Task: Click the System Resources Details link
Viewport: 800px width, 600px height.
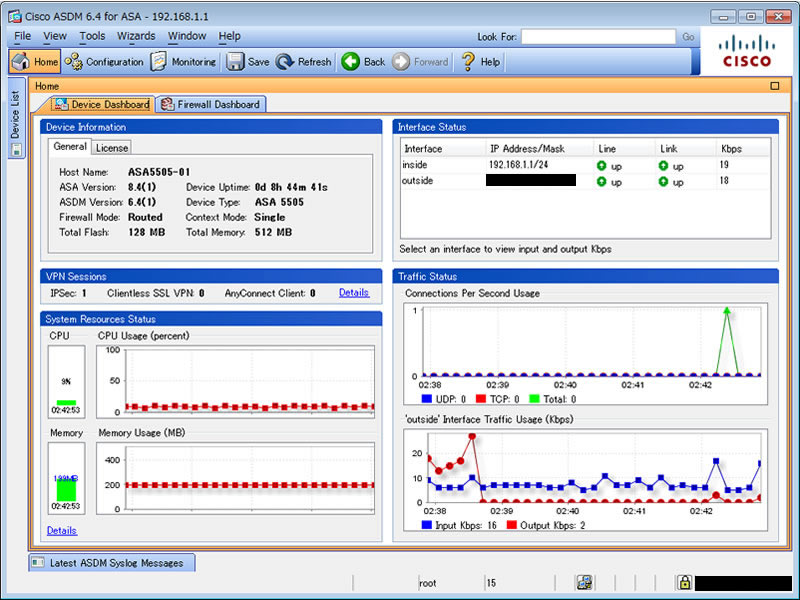Action: coord(62,530)
